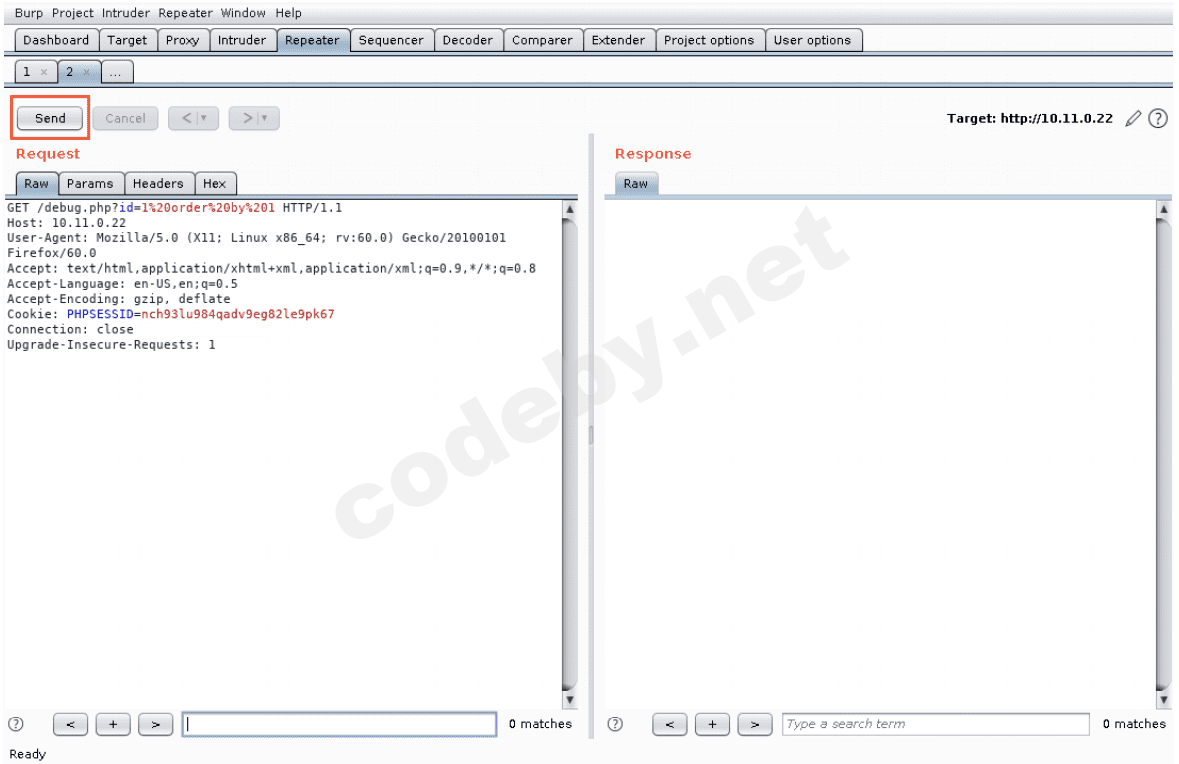Click the PHPSESSID cookie value
This screenshot has width=1179, height=764.
click(x=238, y=314)
